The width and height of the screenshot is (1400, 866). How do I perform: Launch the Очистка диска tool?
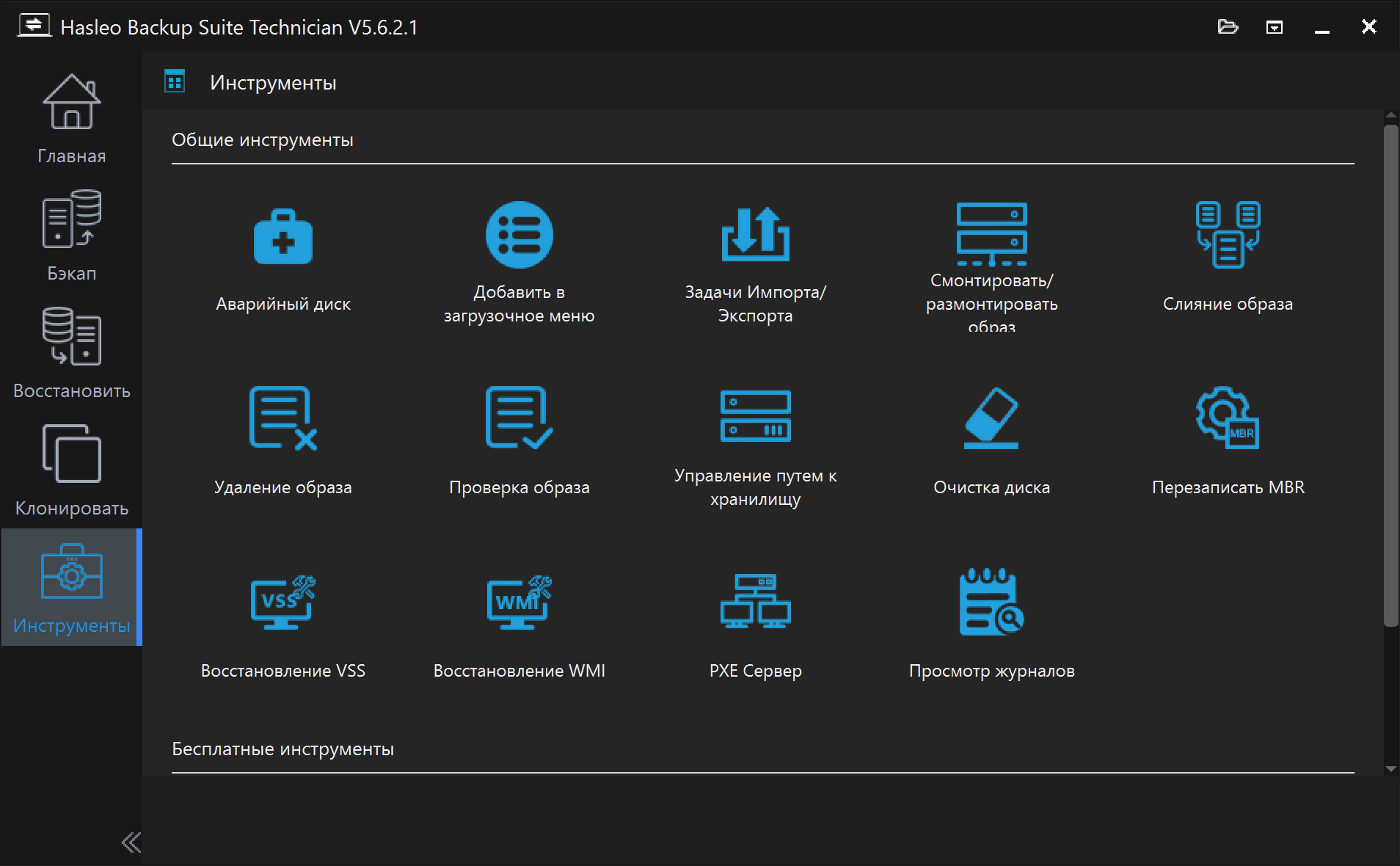pos(991,418)
